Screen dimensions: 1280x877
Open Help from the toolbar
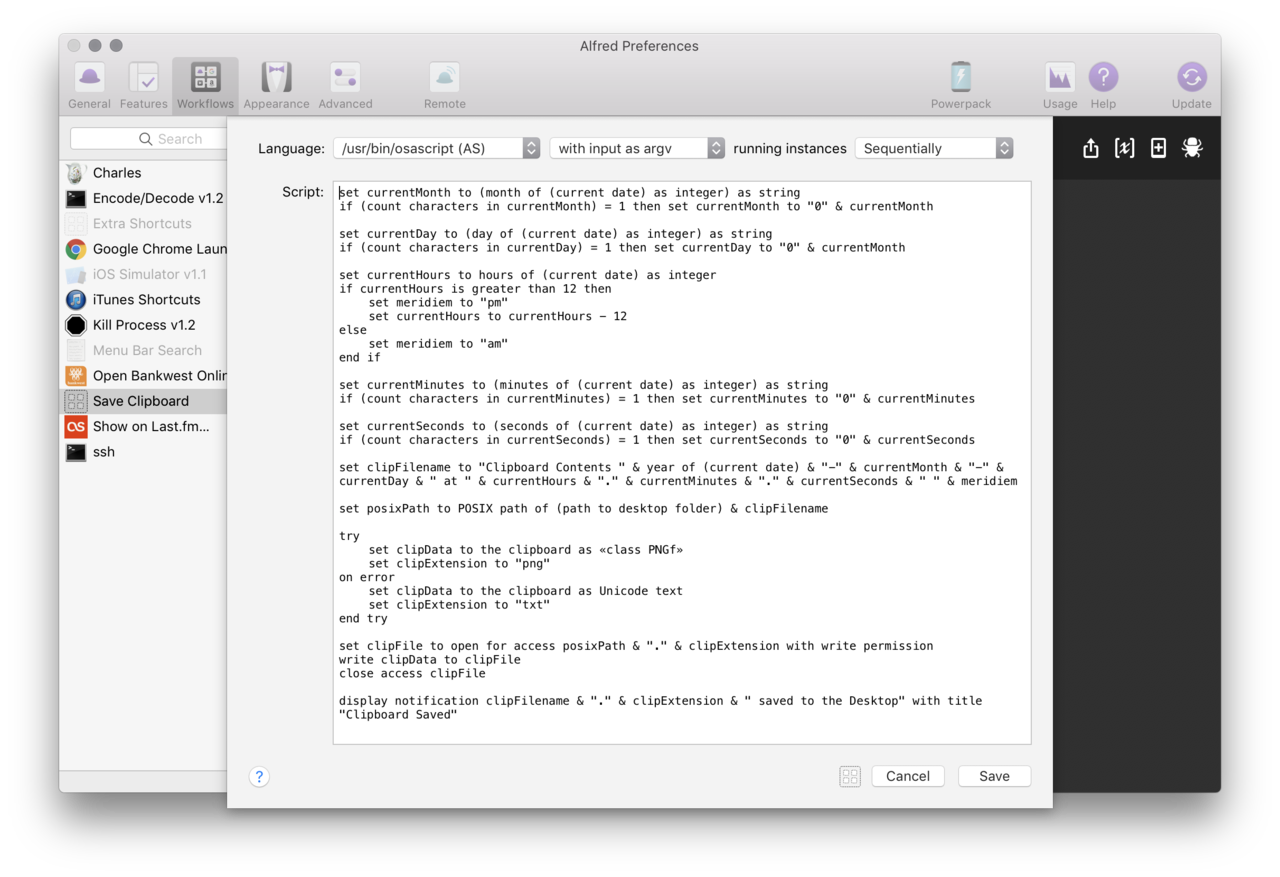coord(1103,85)
